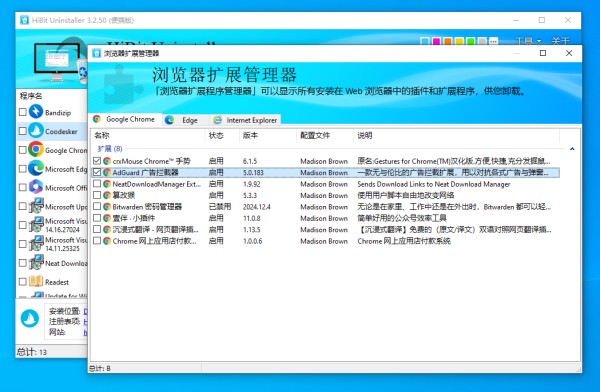
Task: Tick the 沉浸式翻译 extension checkbox
Action: click(x=97, y=229)
